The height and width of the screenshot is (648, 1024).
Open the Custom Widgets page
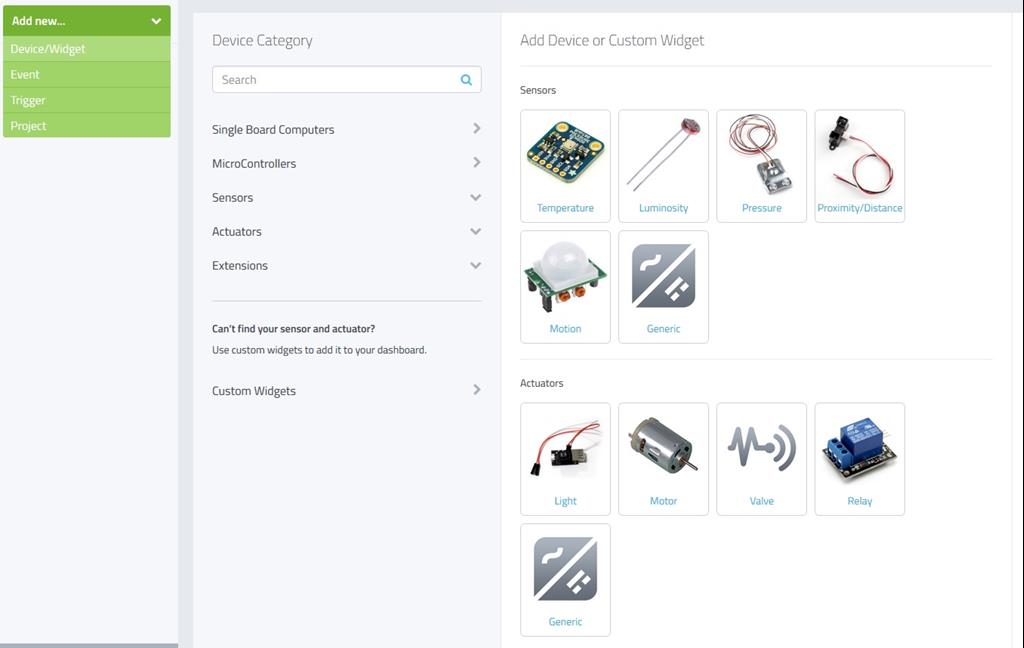(346, 390)
